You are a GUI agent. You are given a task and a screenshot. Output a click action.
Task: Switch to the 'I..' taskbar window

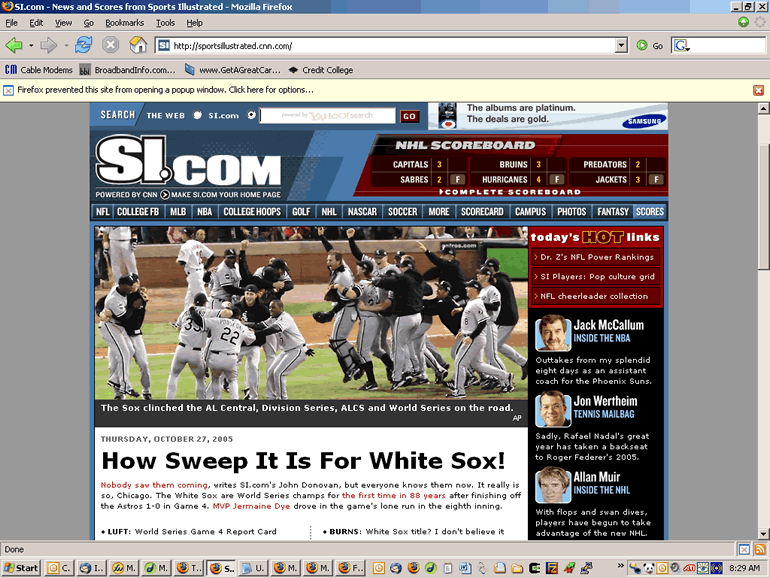coord(92,568)
